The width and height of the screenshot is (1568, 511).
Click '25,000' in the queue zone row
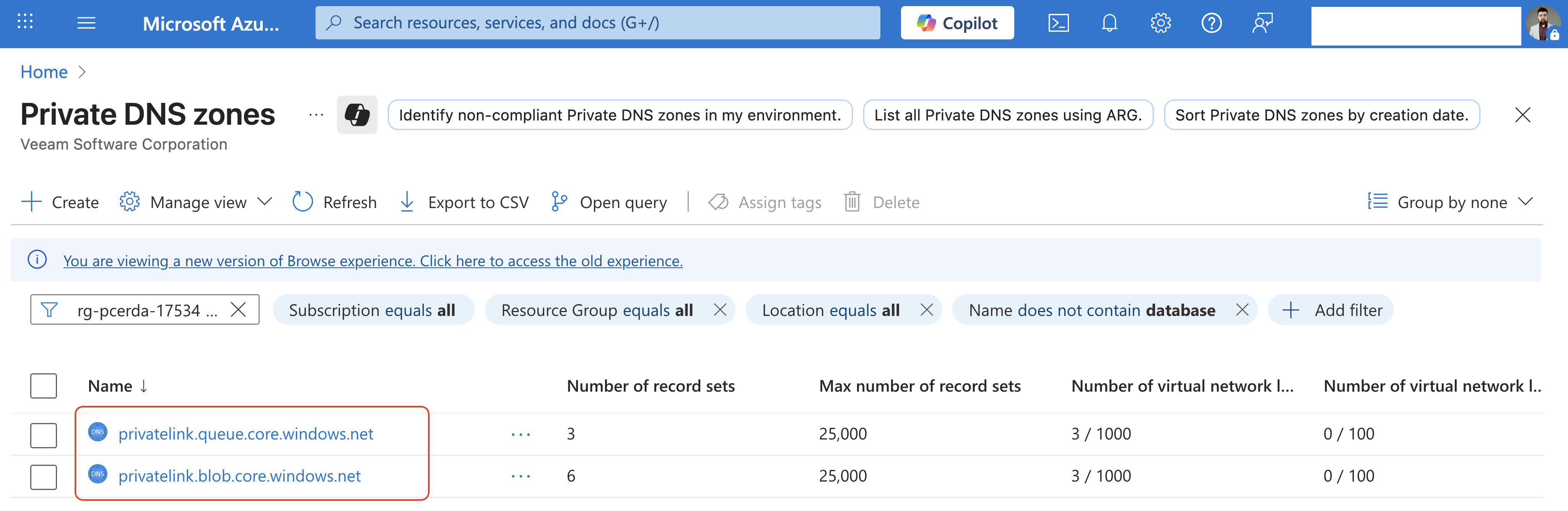843,434
